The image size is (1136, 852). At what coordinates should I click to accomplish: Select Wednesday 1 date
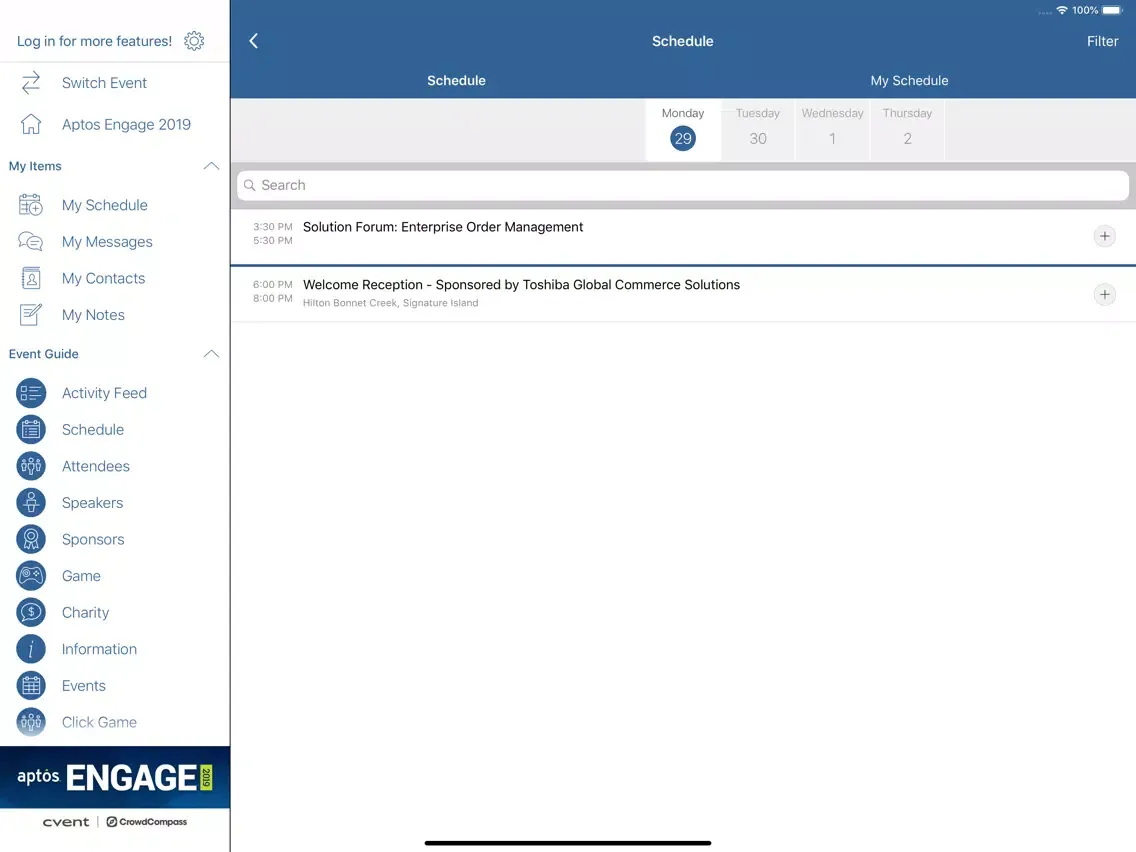pyautogui.click(x=832, y=130)
